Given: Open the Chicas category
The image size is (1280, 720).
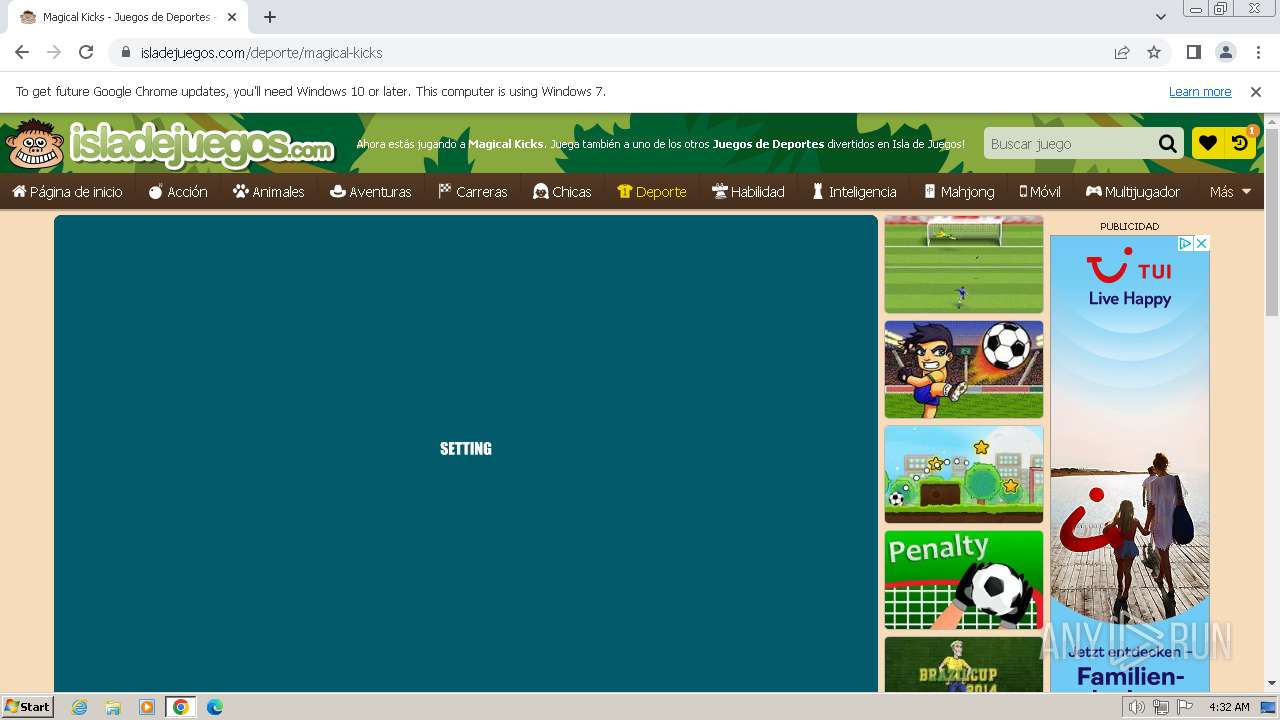Looking at the screenshot, I should click(x=562, y=192).
